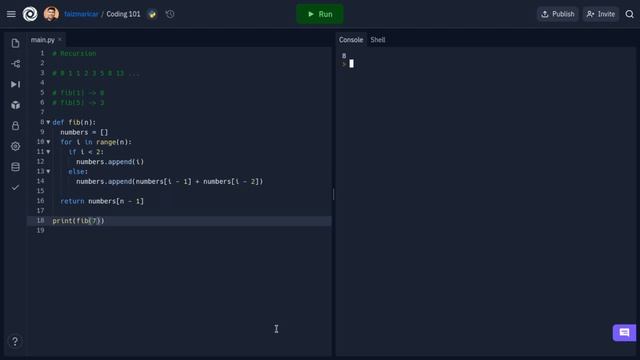The image size is (640, 360).
Task: Open the Help question mark icon
Action: pos(15,341)
